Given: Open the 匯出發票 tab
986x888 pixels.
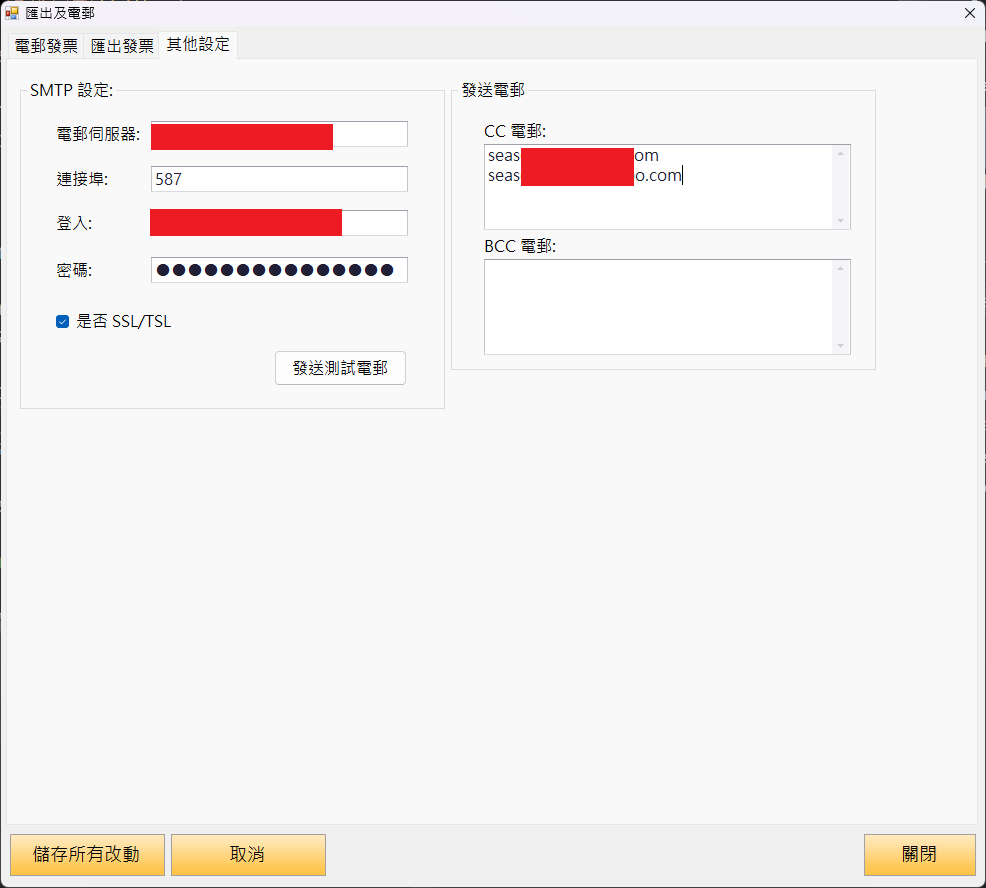Looking at the screenshot, I should coord(122,46).
